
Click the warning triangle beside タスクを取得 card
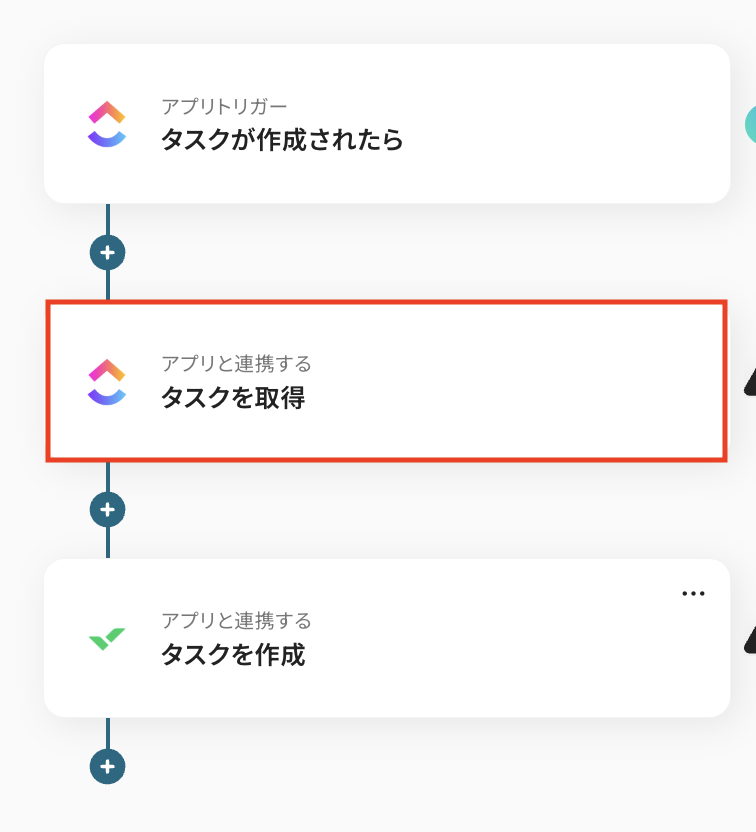749,380
